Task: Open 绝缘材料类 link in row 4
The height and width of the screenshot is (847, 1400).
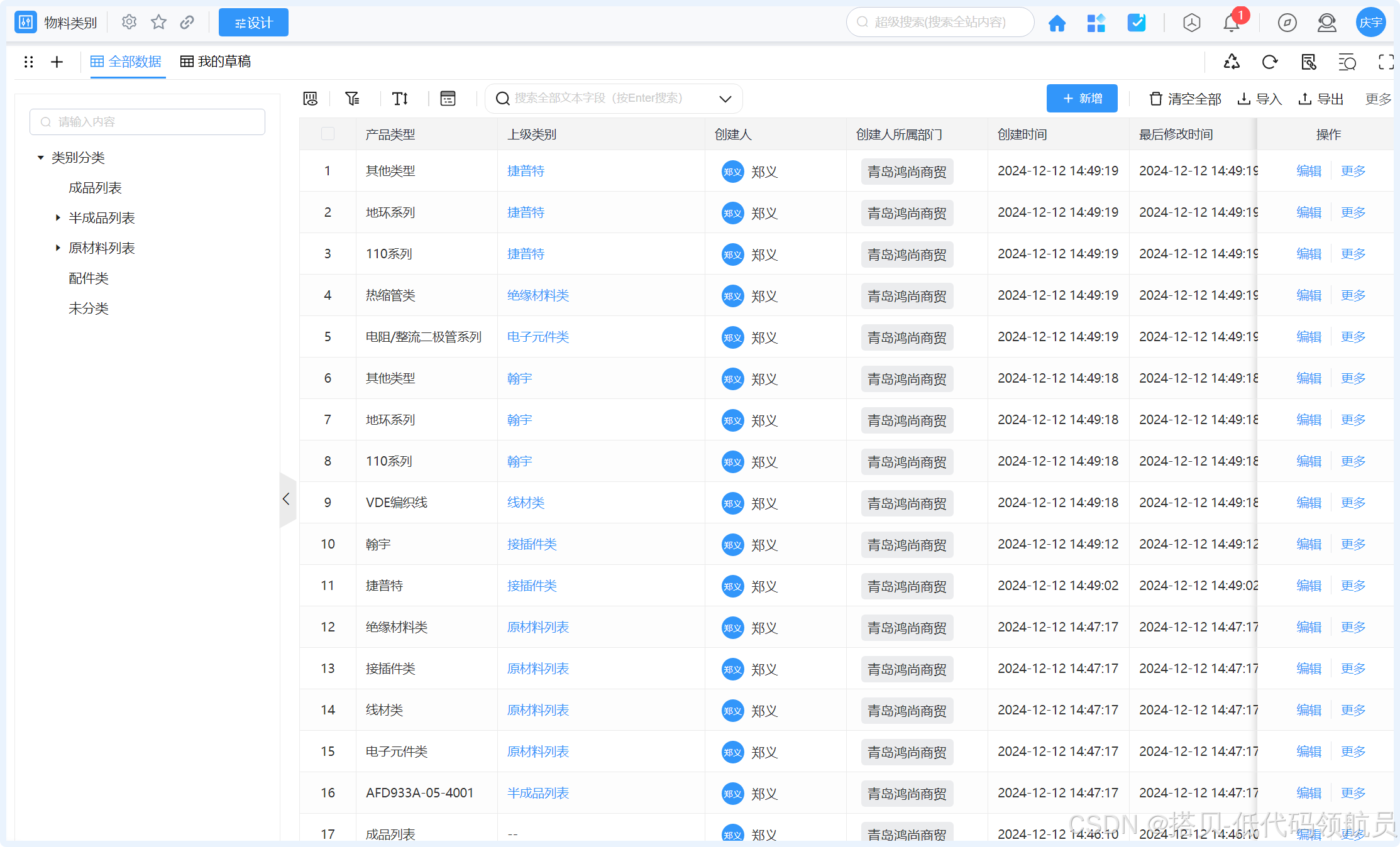Action: click(537, 295)
